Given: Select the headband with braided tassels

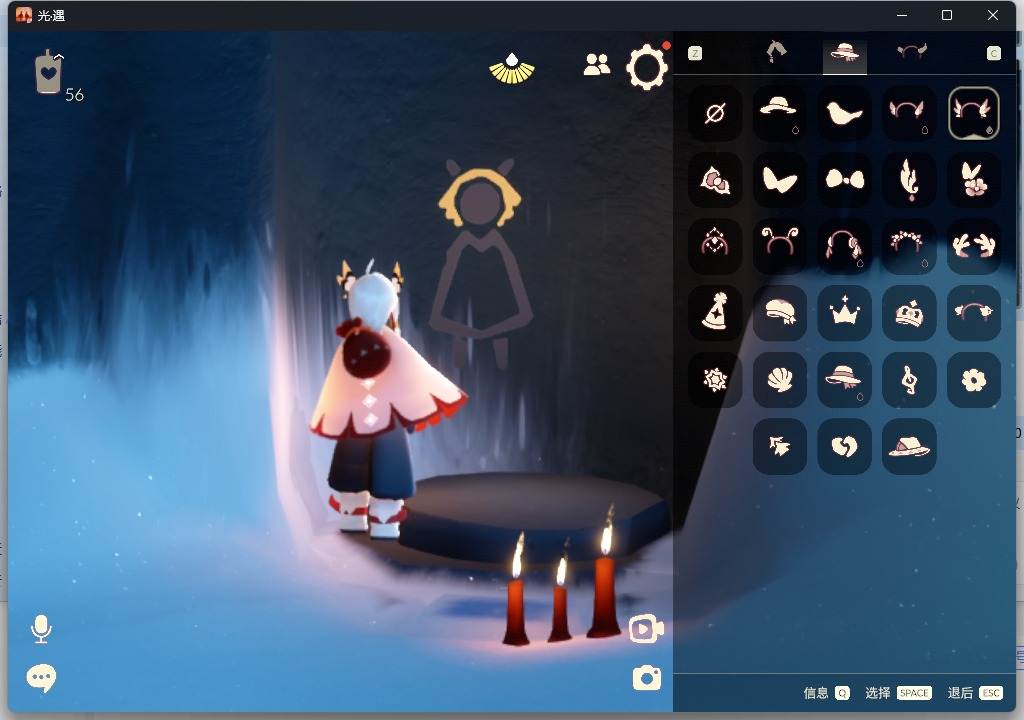Looking at the screenshot, I should (x=844, y=246).
